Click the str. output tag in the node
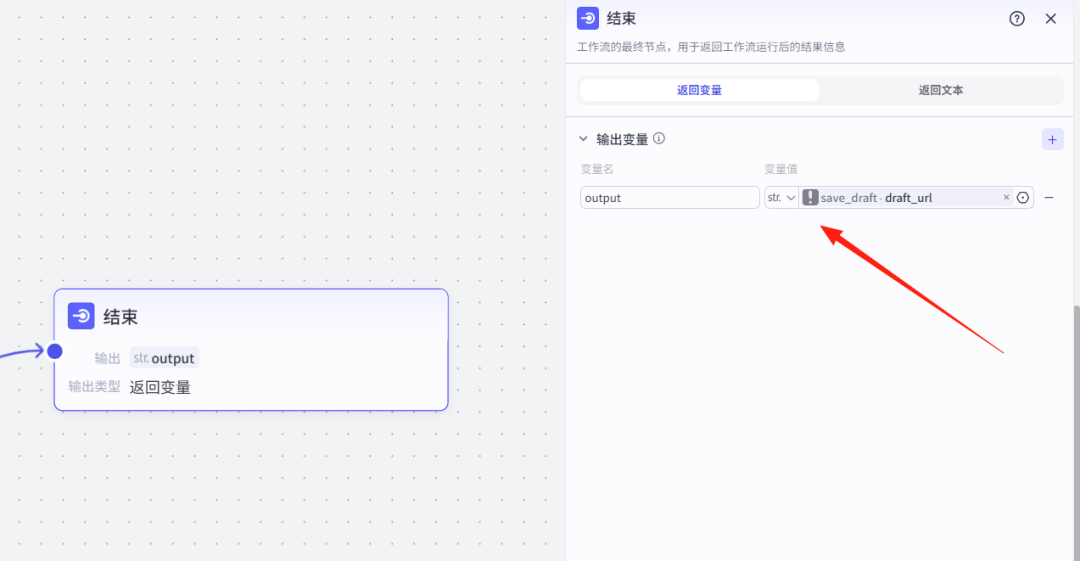This screenshot has height=561, width=1080. [164, 358]
